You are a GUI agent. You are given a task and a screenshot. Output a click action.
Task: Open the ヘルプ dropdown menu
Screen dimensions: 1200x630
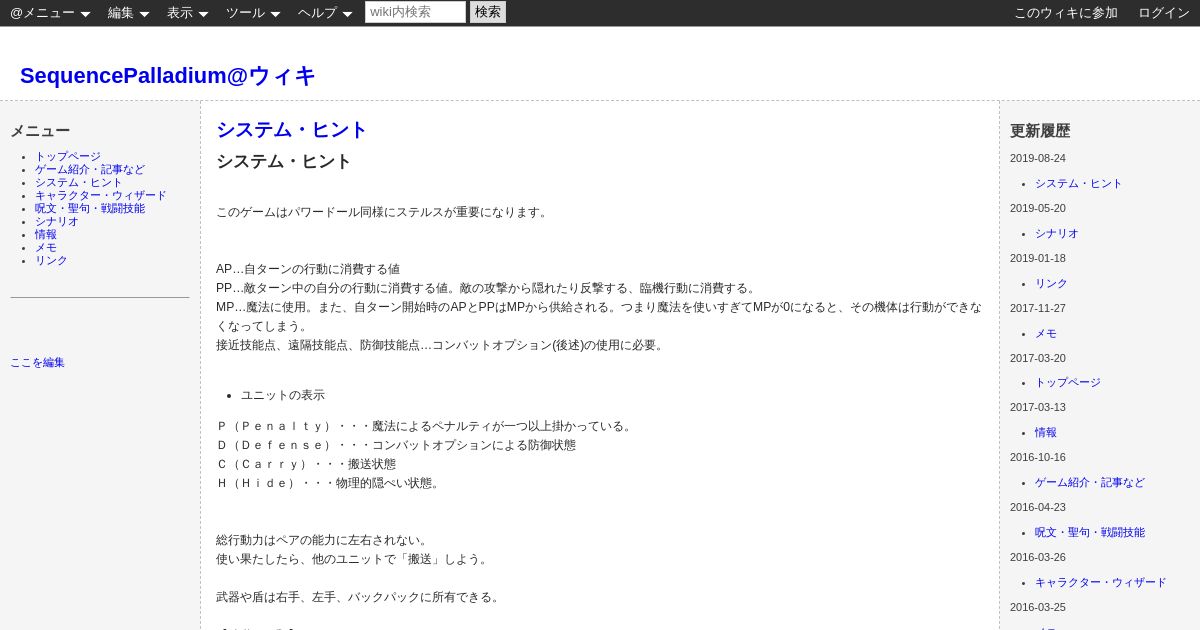point(325,13)
